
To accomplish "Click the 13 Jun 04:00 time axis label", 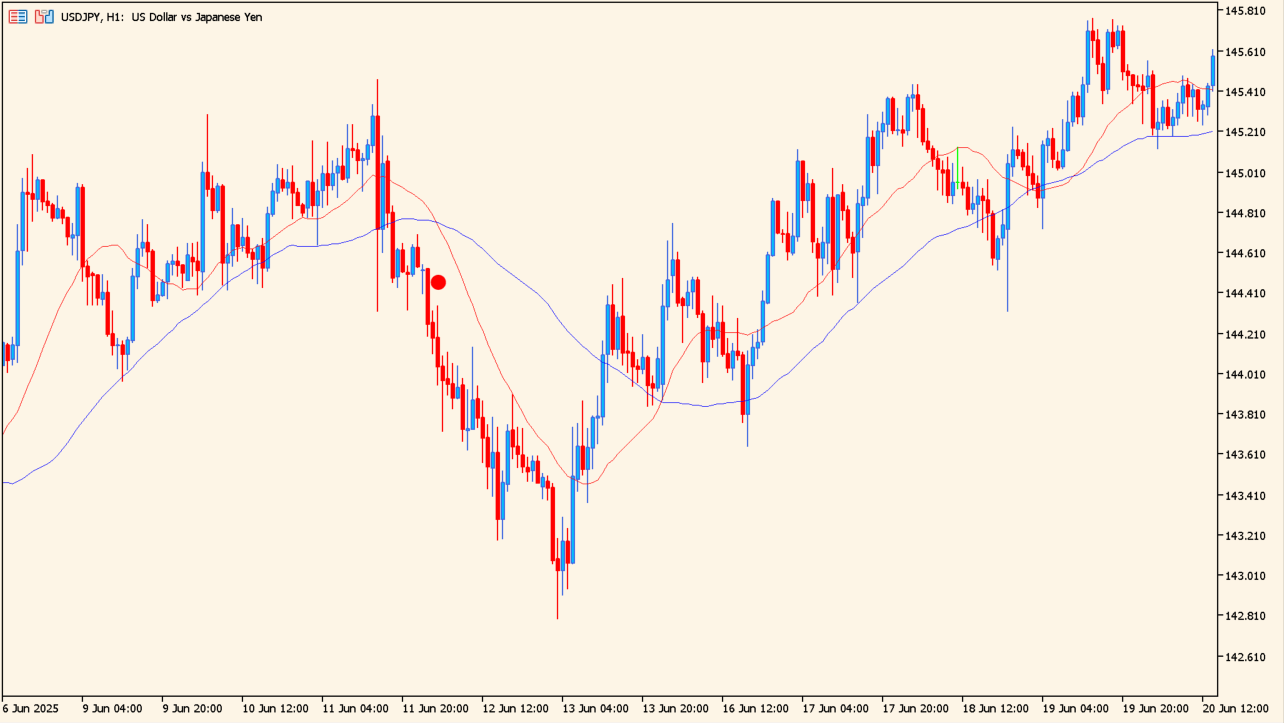I will pyautogui.click(x=597, y=708).
